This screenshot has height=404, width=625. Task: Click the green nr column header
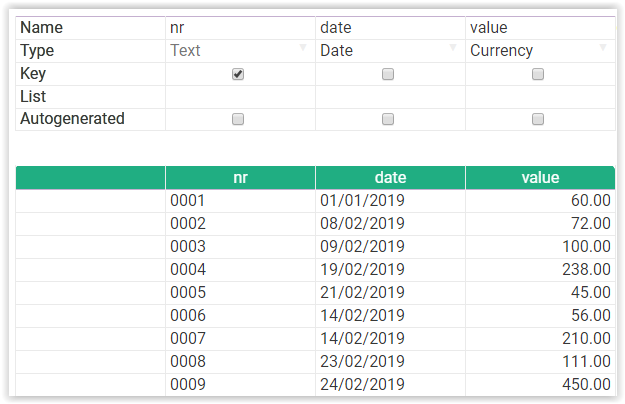(x=240, y=178)
